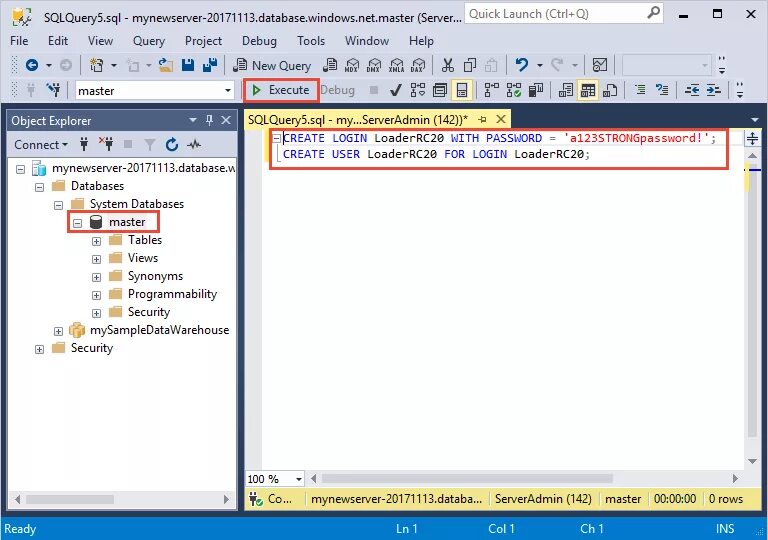This screenshot has width=768, height=540.
Task: Click Object Explorer activity monitor pulse icon
Action: 194,145
